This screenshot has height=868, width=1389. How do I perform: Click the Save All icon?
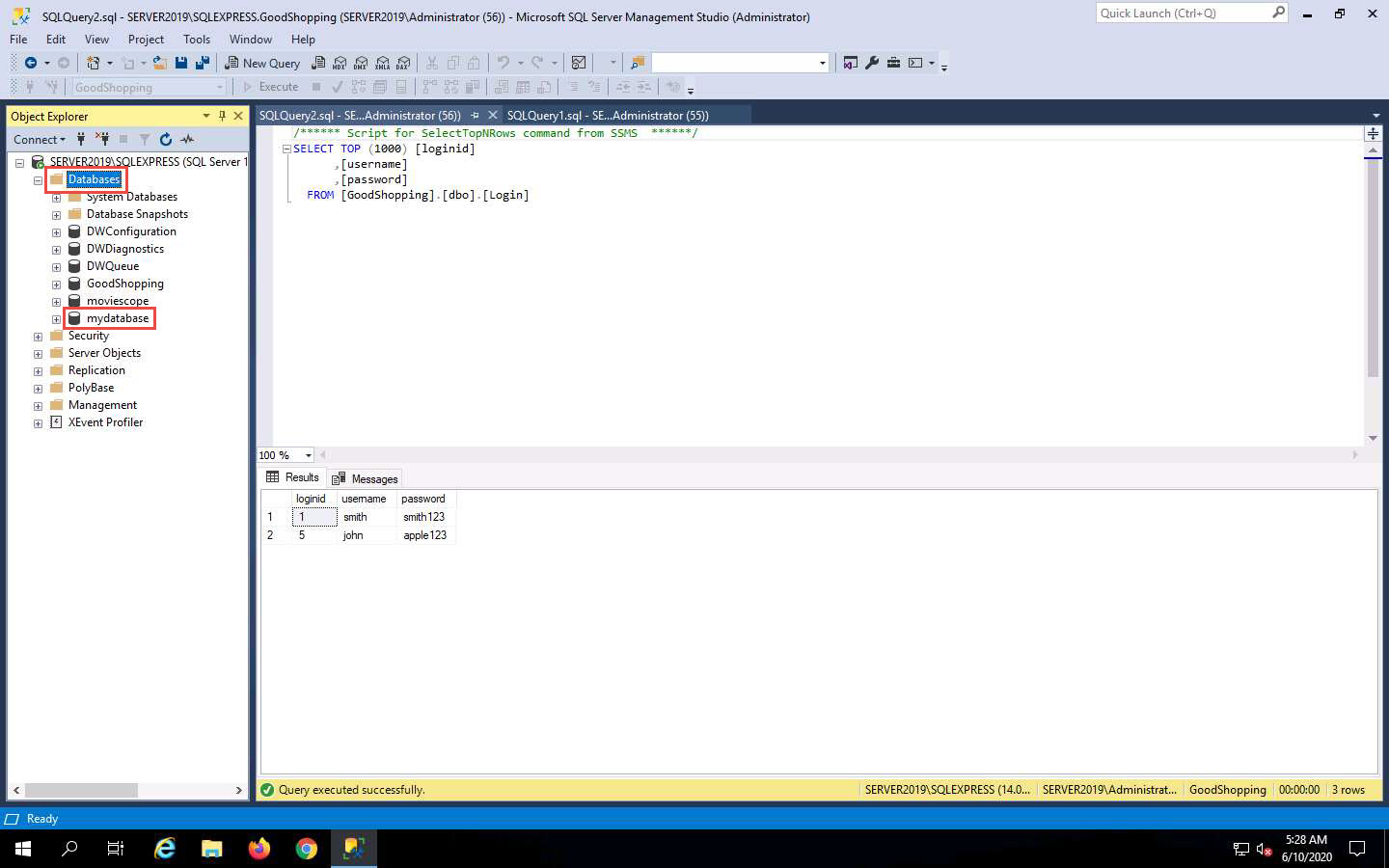pos(203,63)
